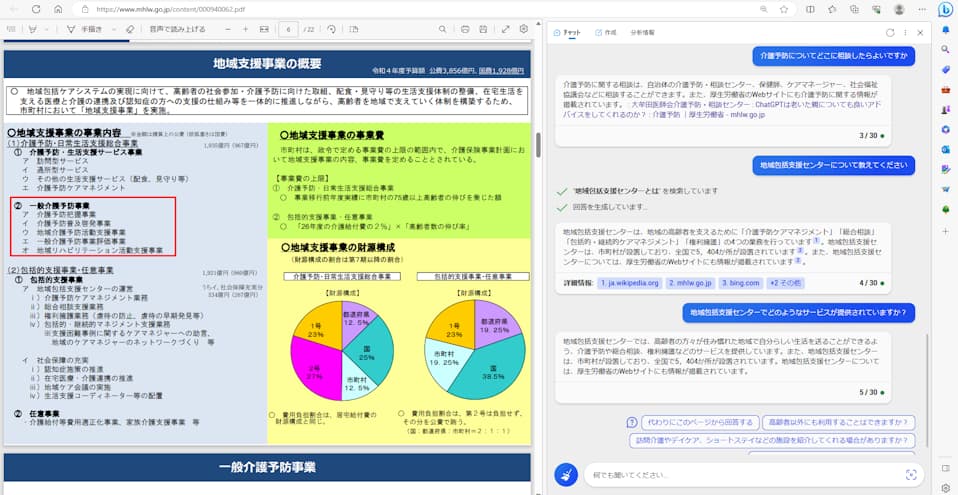Toggle the PDF page view icon
This screenshot has height=495, width=958.
pyautogui.click(x=354, y=29)
